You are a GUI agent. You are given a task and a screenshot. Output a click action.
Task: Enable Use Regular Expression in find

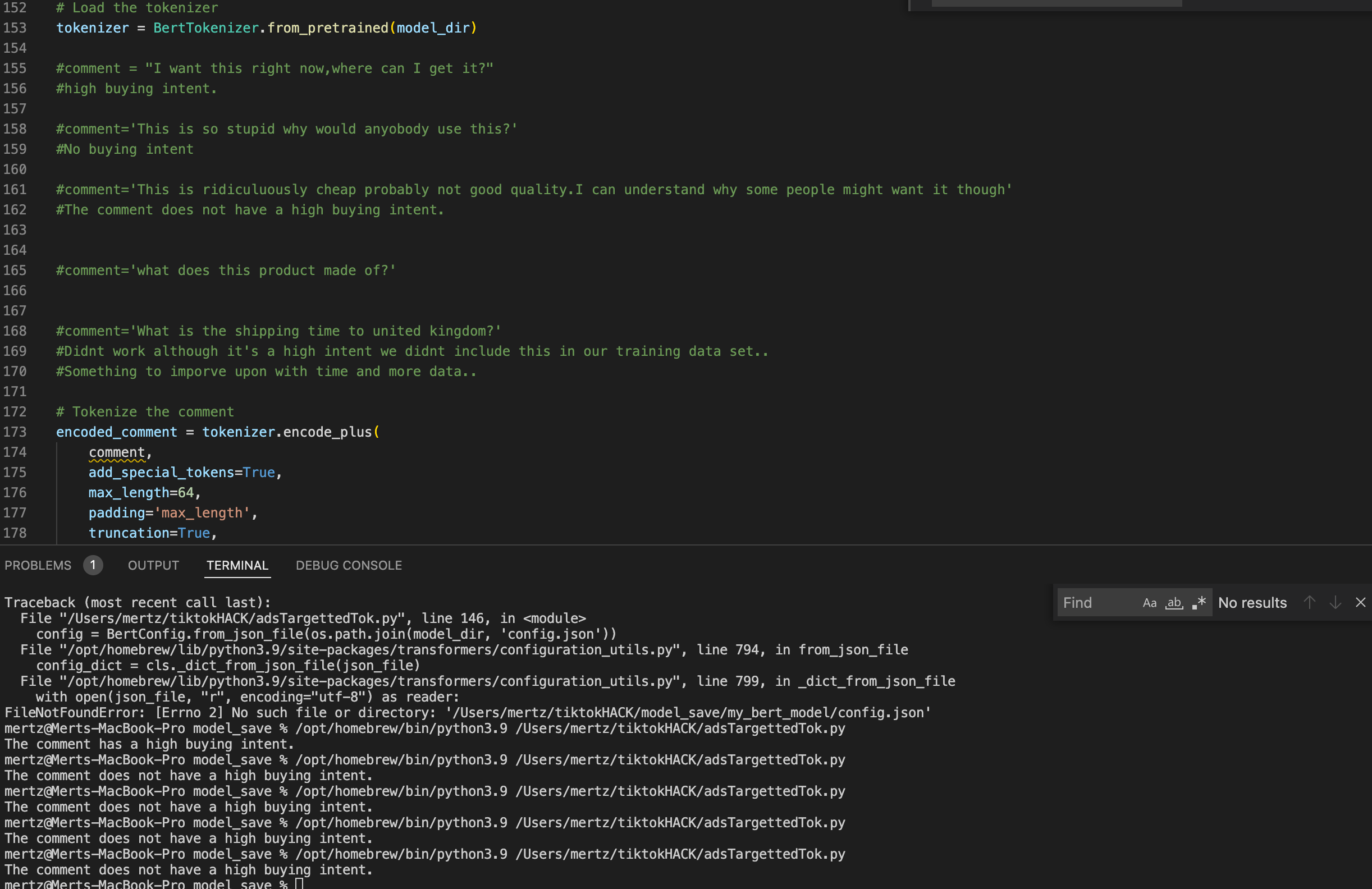[1199, 603]
